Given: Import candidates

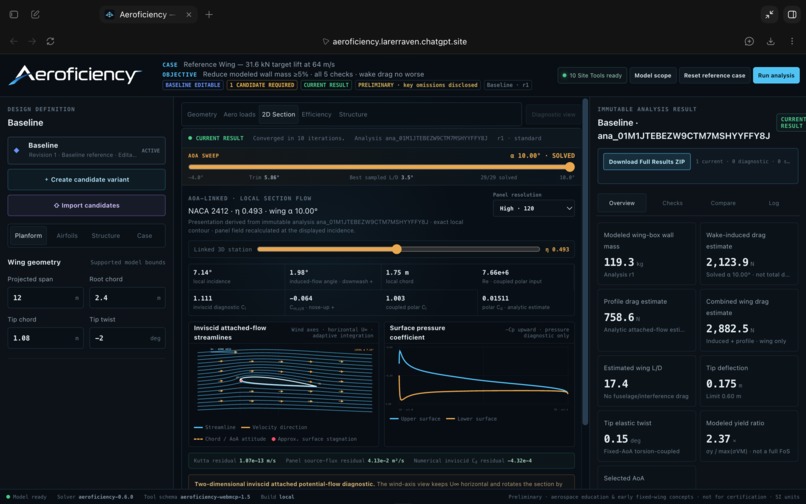Looking at the screenshot, I should pos(86,205).
